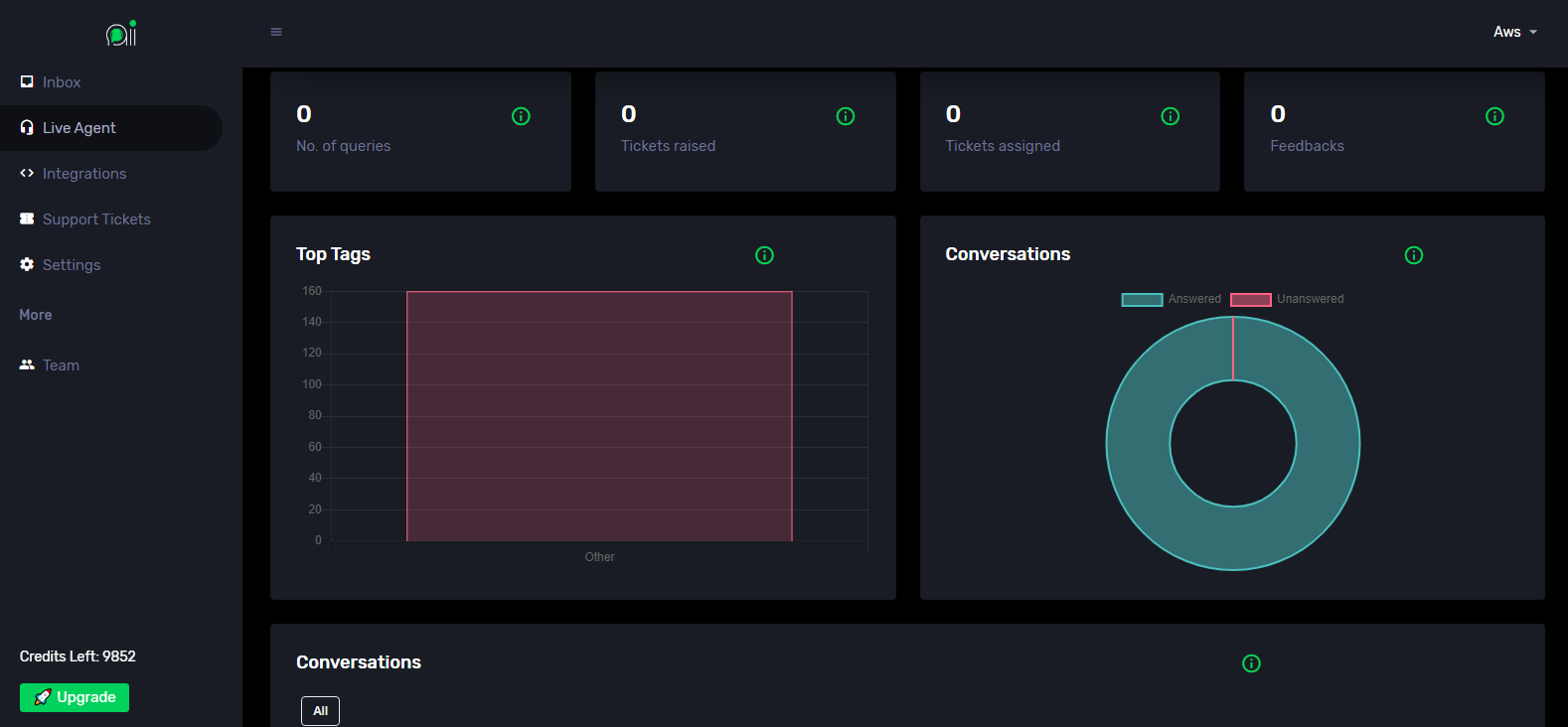Click the app logo in sidebar
Image resolution: width=1568 pixels, height=727 pixels.
(x=121, y=34)
